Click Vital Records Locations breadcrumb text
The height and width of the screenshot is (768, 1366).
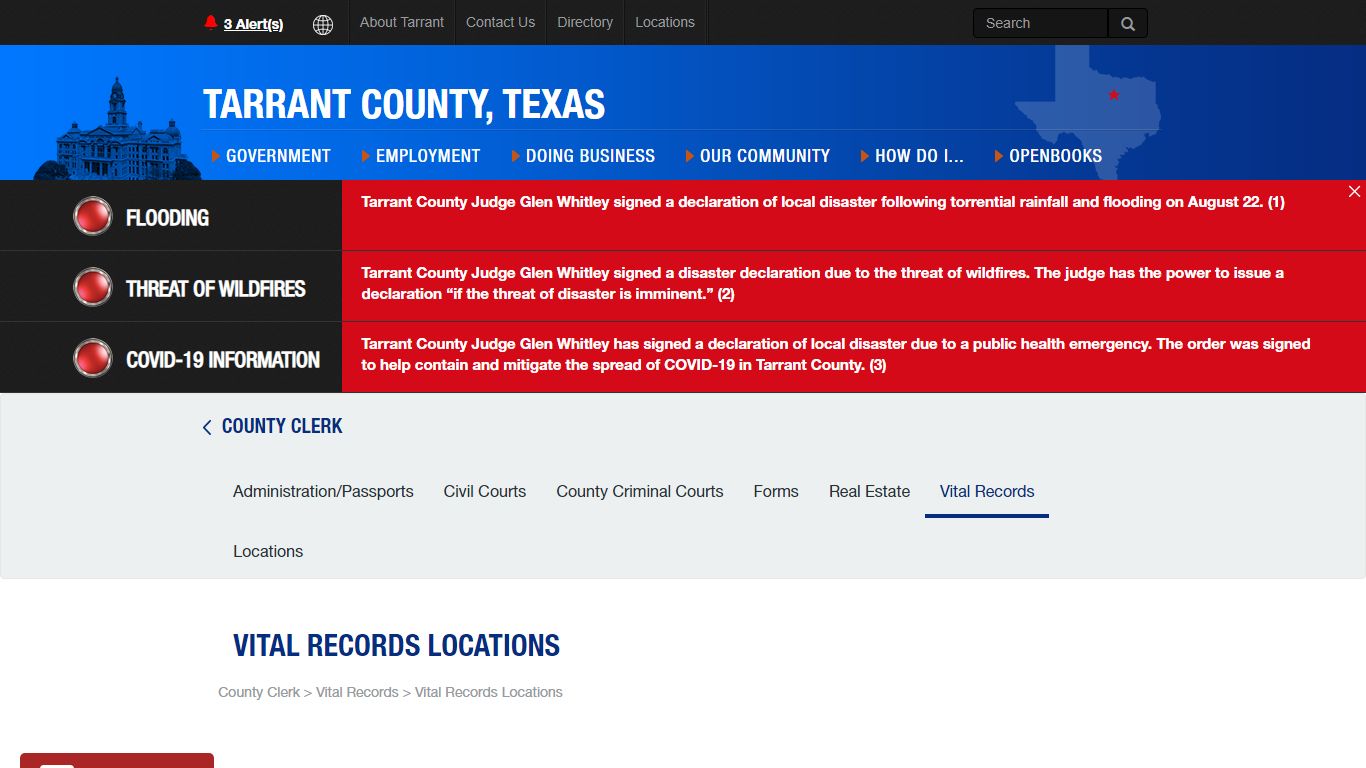[489, 692]
